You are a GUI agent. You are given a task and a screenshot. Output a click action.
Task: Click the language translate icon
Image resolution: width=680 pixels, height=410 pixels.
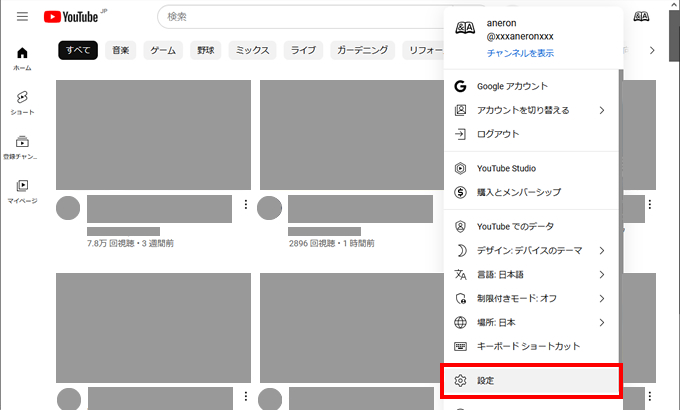click(x=460, y=275)
